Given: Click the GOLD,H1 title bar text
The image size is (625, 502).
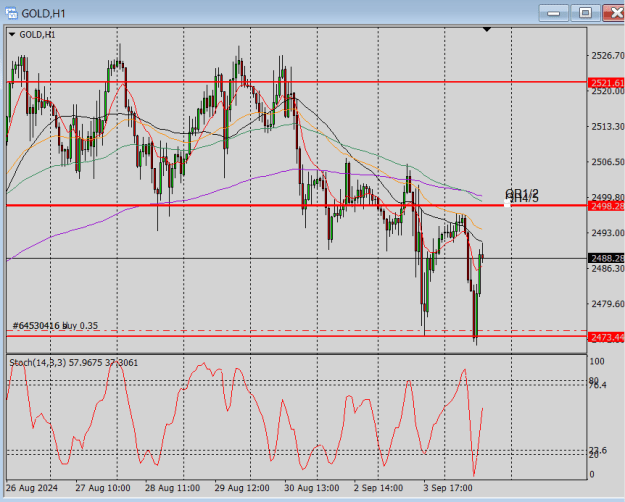Looking at the screenshot, I should click(x=43, y=14).
